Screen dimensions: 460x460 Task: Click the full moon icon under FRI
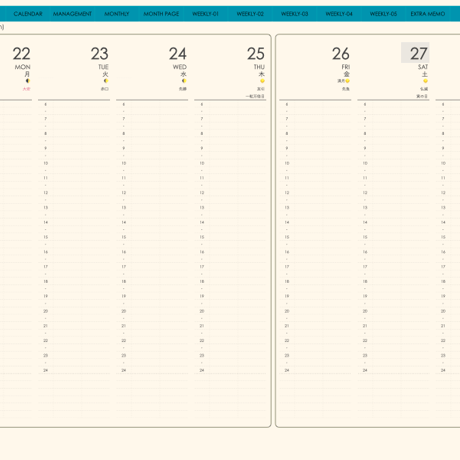347,81
